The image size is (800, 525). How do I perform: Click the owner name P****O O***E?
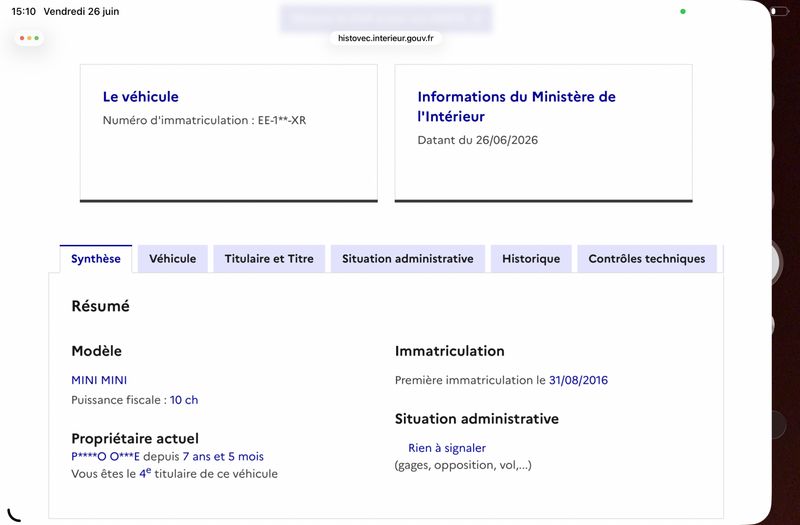click(105, 457)
